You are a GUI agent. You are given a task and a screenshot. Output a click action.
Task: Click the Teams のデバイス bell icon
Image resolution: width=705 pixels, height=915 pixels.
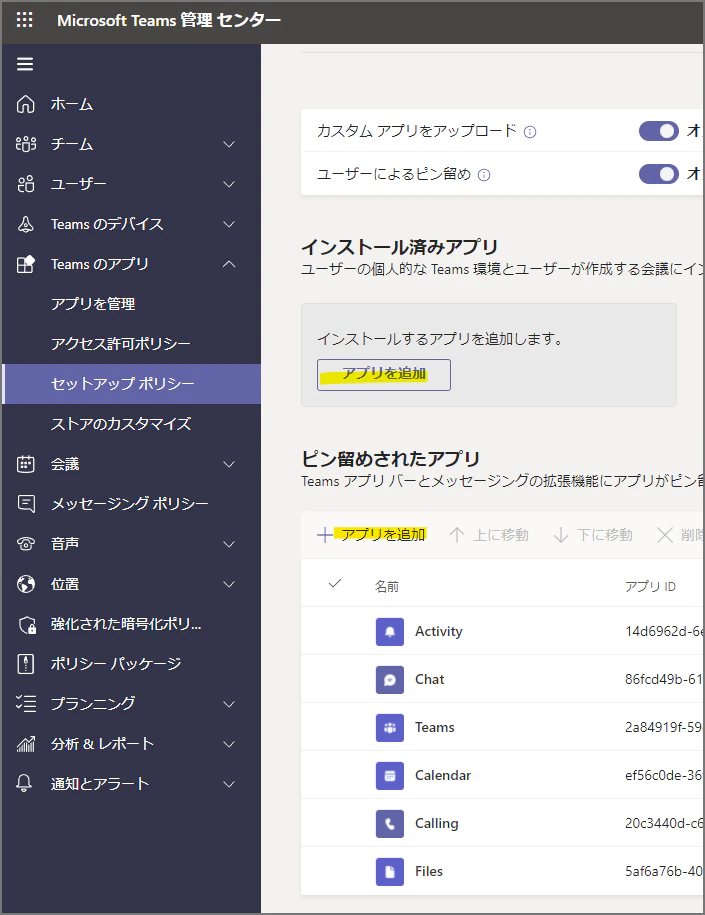pos(25,224)
